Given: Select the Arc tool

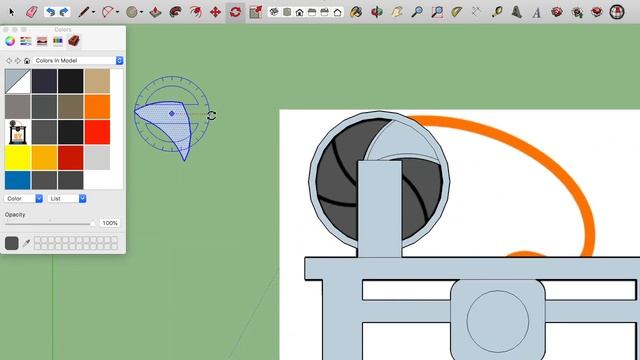Looking at the screenshot, I should 107,12.
